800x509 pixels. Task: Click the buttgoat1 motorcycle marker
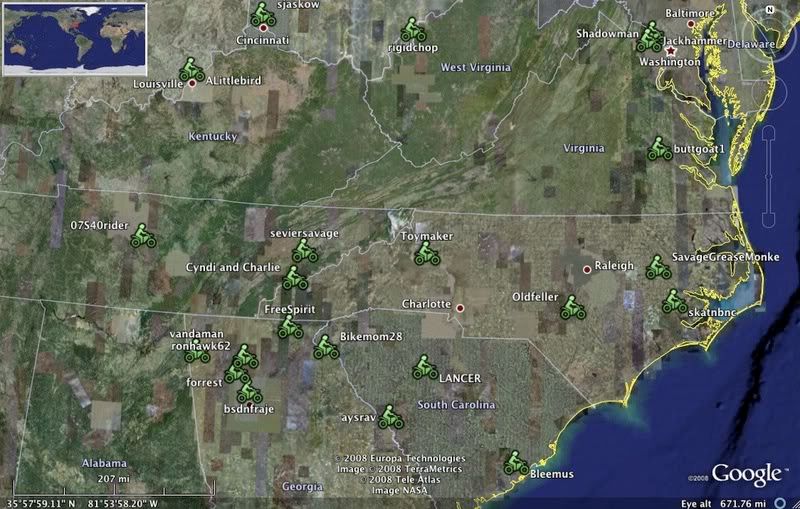click(x=660, y=149)
